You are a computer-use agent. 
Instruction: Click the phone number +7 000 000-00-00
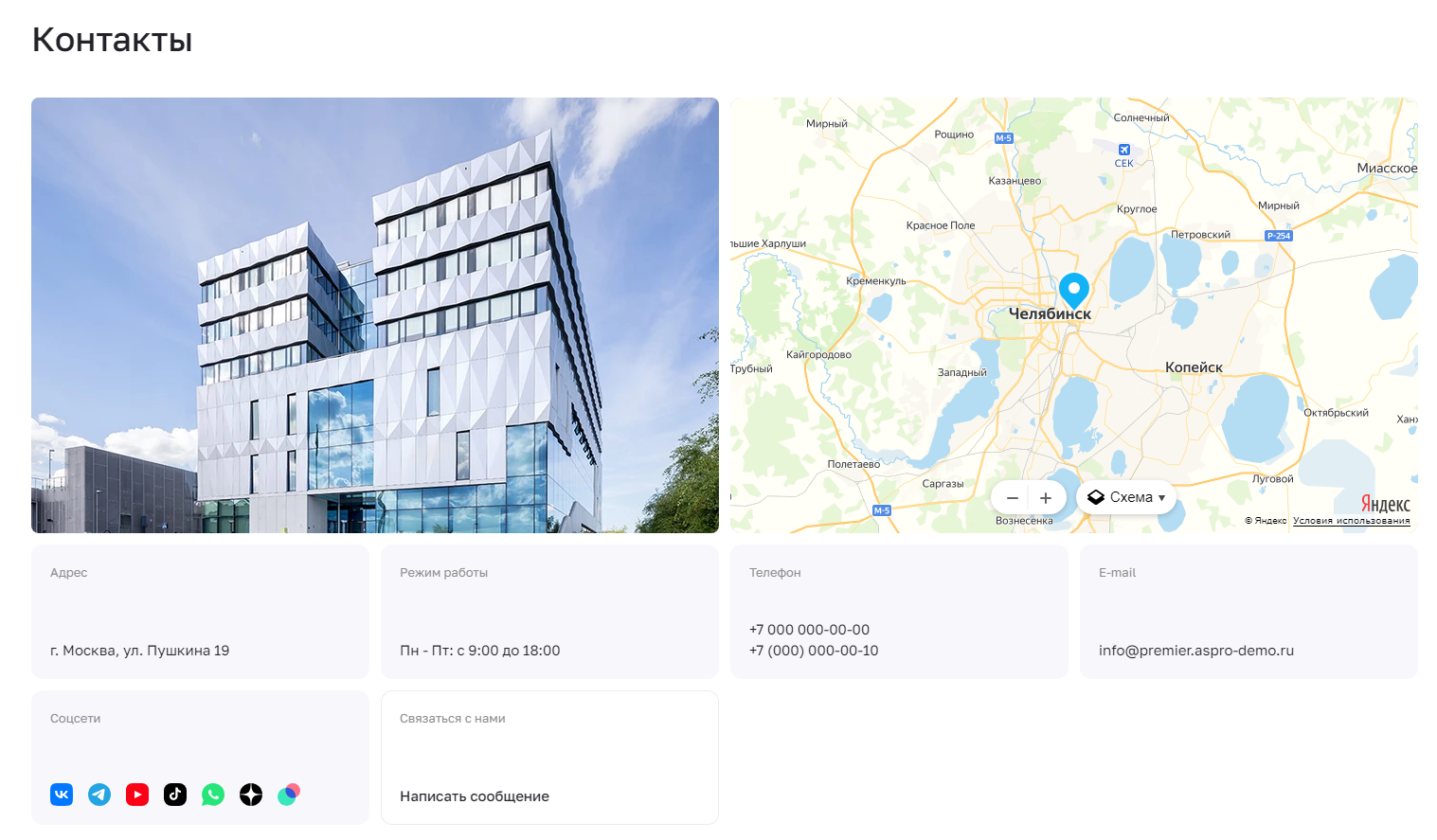click(x=809, y=630)
